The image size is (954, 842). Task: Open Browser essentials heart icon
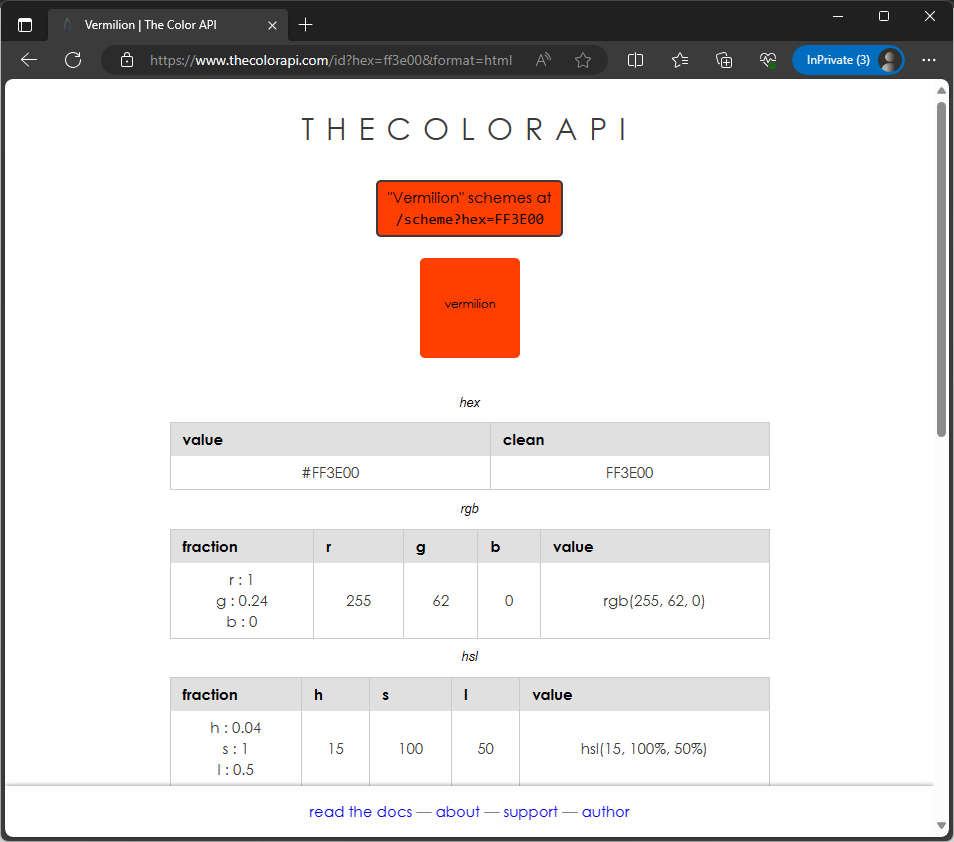tap(768, 60)
